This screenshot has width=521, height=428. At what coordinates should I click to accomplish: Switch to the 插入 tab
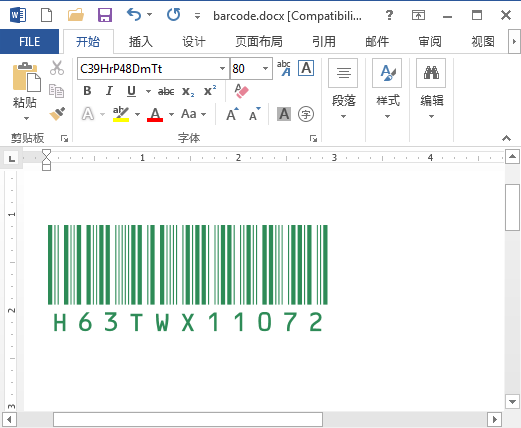click(141, 42)
